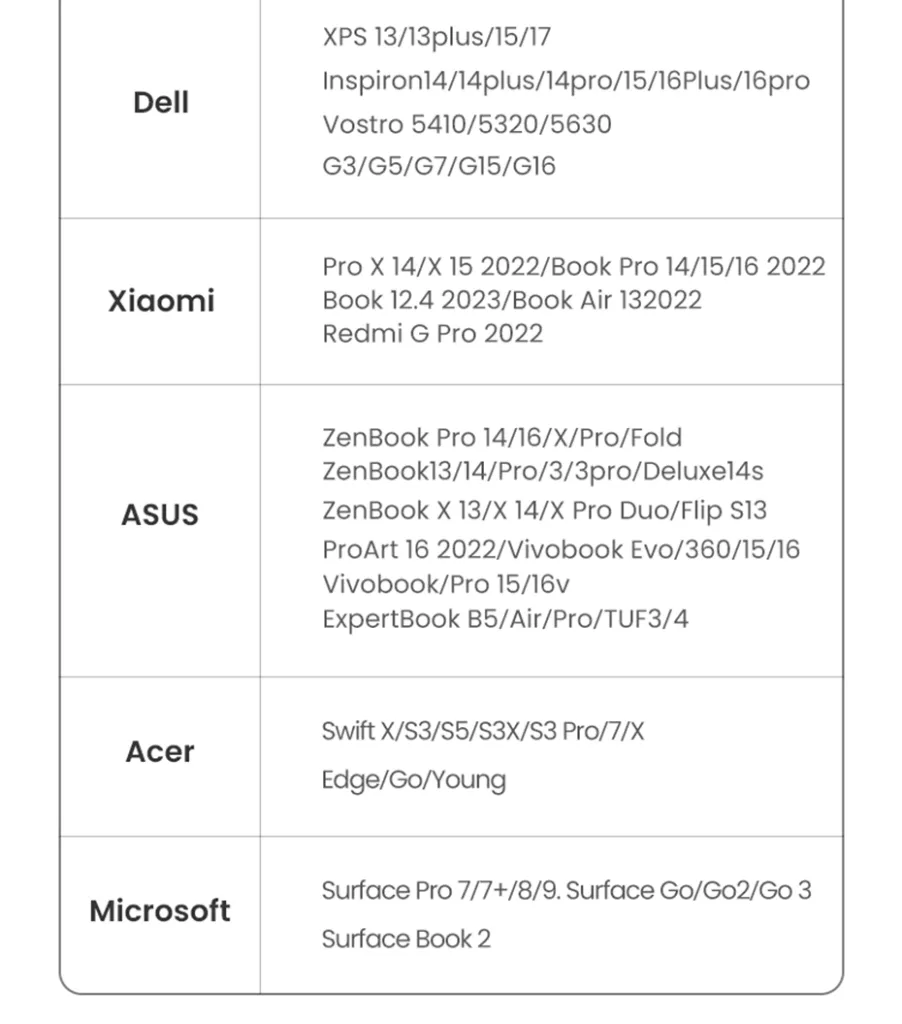Click the Dell brand label
This screenshot has height=1024, width=902.
click(161, 103)
